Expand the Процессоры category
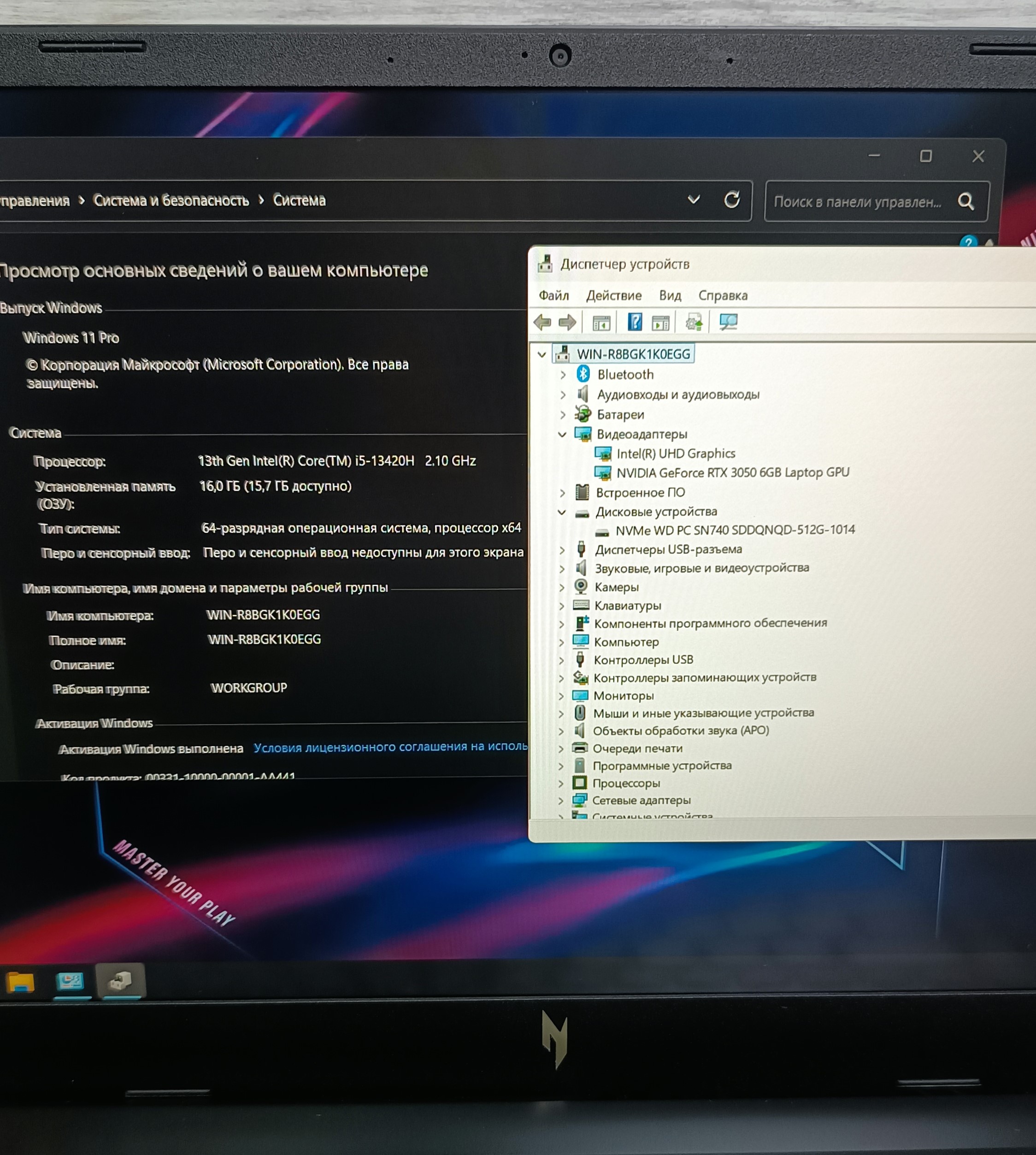Image resolution: width=1036 pixels, height=1155 pixels. pyautogui.click(x=561, y=783)
